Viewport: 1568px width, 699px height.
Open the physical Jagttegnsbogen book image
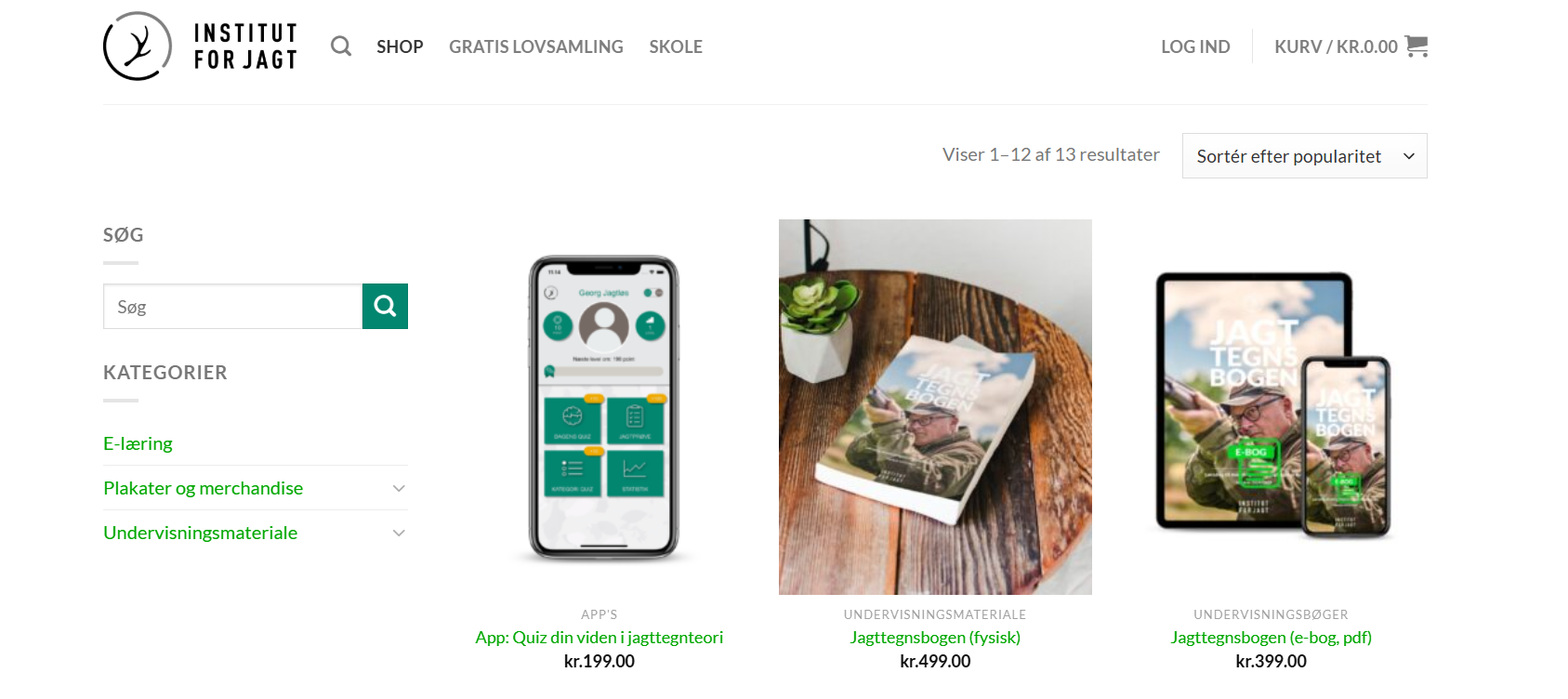coord(935,407)
